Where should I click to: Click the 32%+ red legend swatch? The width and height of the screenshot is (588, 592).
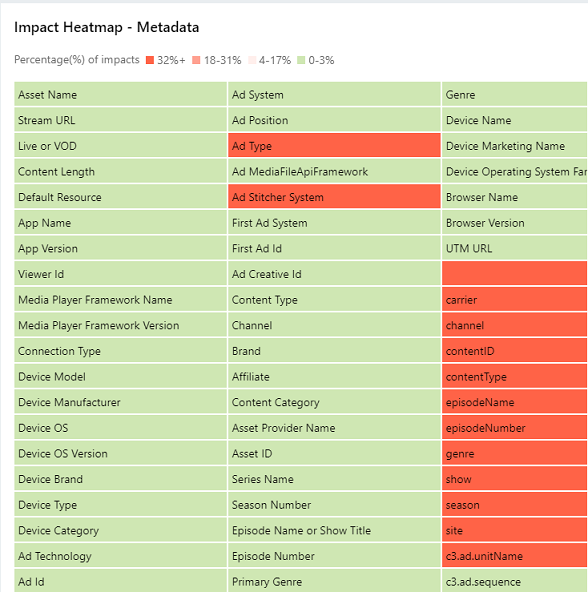[x=150, y=60]
